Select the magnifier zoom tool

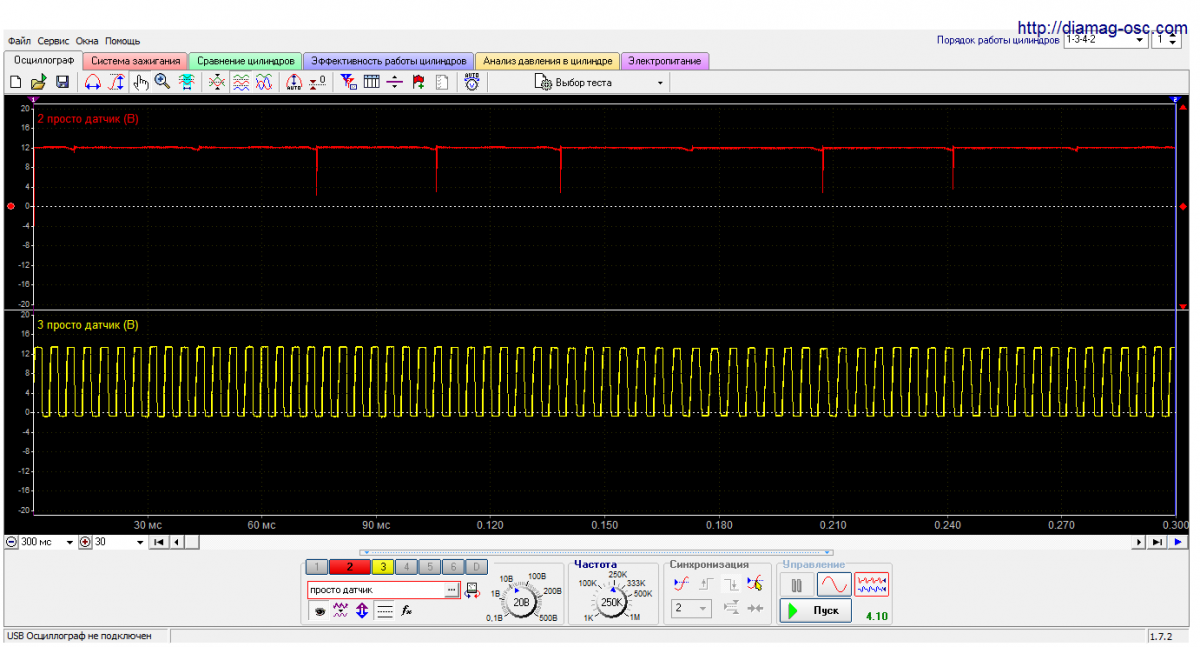pos(162,83)
